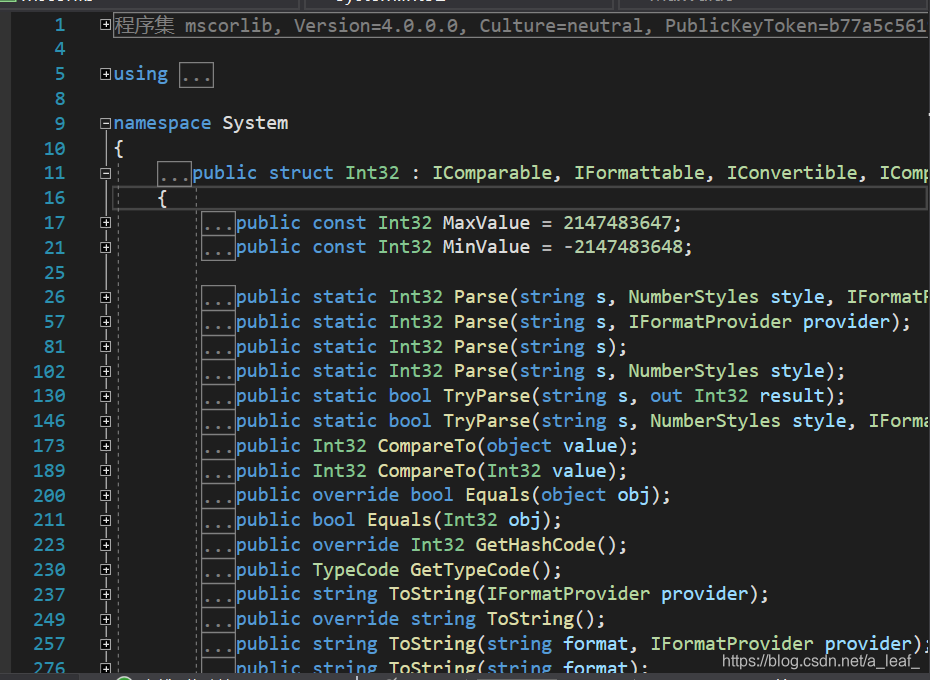The height and width of the screenshot is (680, 930).
Task: Click the out keyword on line 130
Action: [x=666, y=396]
